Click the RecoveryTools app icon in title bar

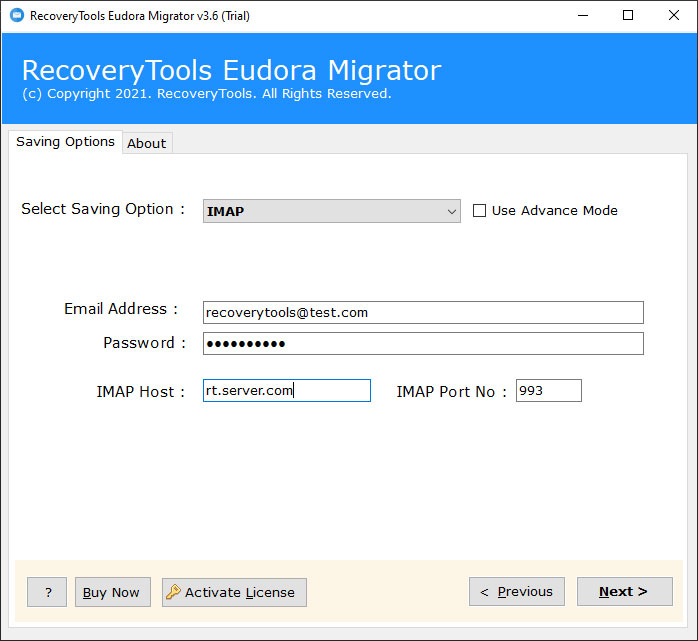point(17,16)
